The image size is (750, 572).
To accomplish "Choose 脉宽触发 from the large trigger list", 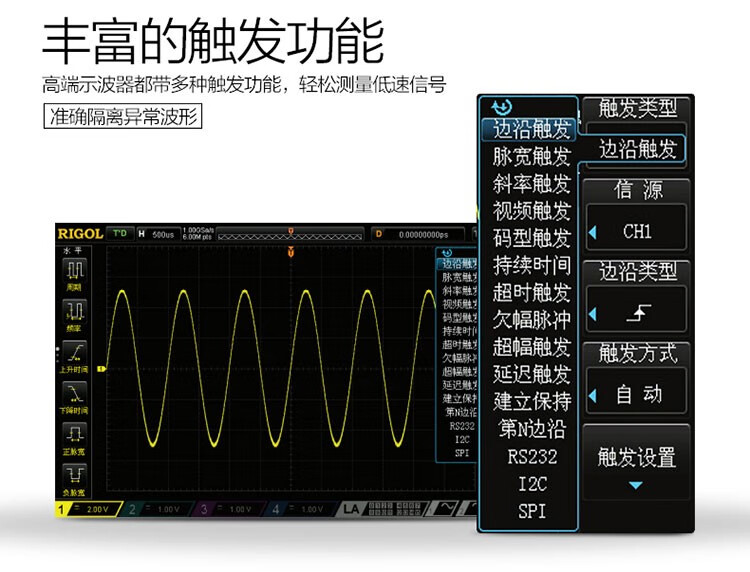I will click(x=531, y=157).
